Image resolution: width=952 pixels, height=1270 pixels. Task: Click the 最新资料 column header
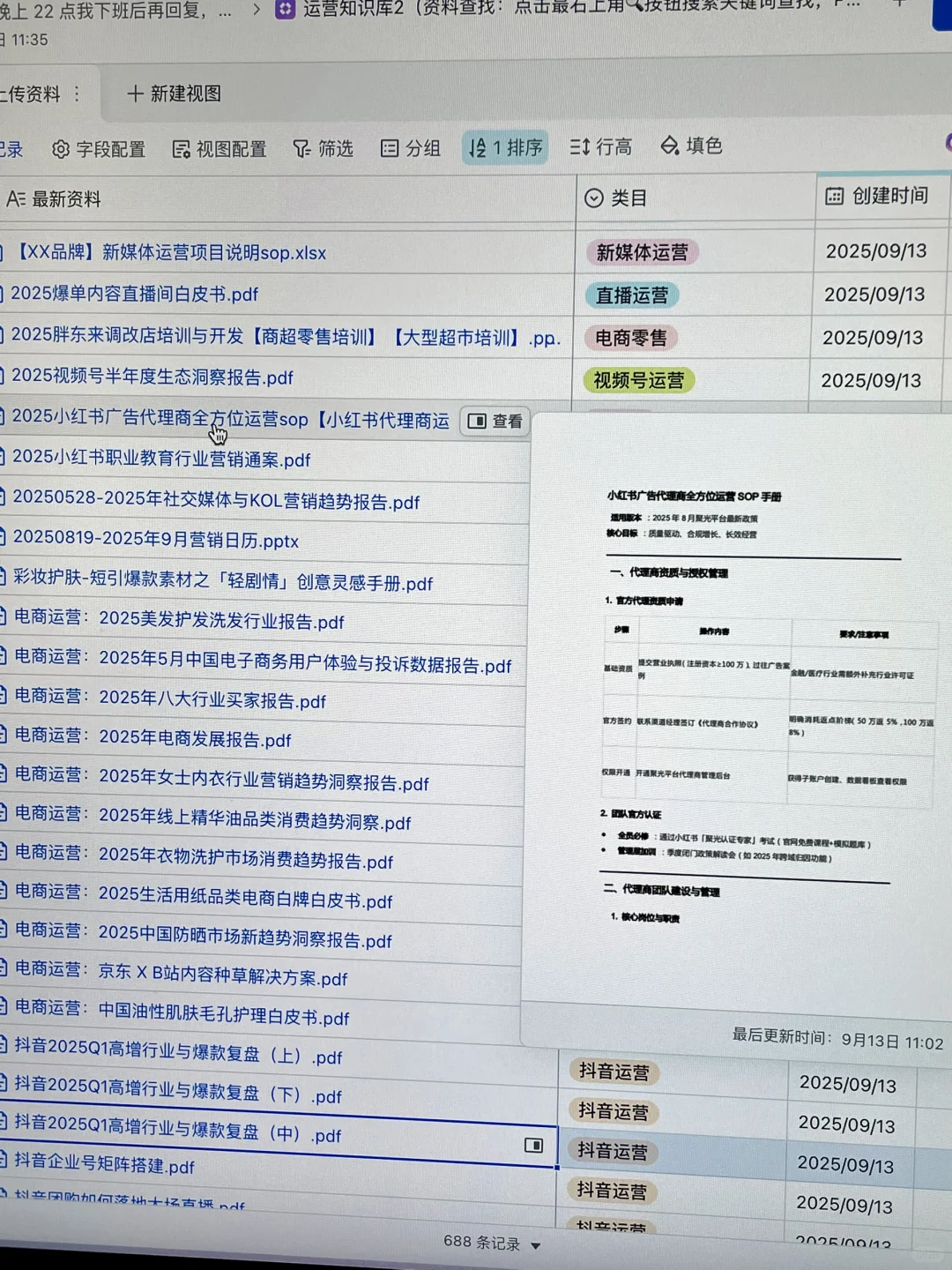pos(53,199)
